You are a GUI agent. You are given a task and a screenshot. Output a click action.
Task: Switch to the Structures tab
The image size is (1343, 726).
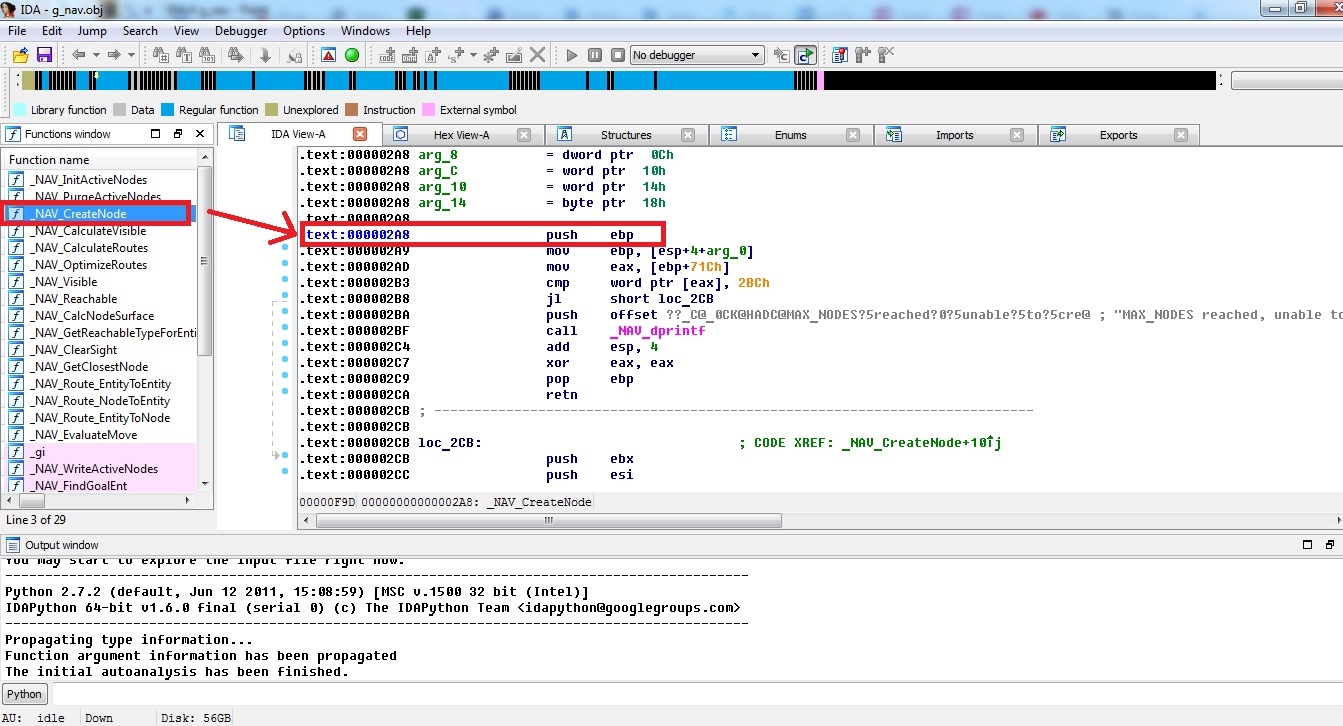click(x=626, y=135)
